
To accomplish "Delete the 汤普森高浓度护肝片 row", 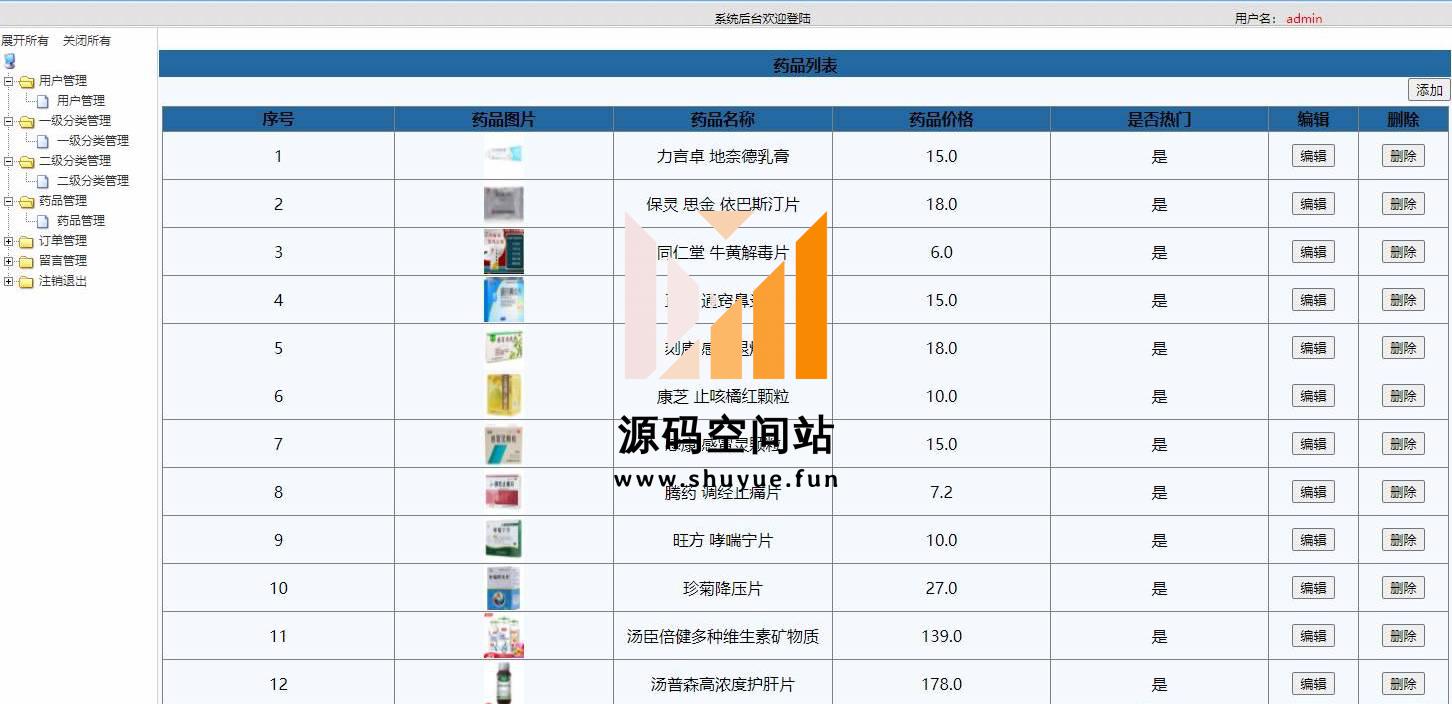I will click(x=1403, y=684).
